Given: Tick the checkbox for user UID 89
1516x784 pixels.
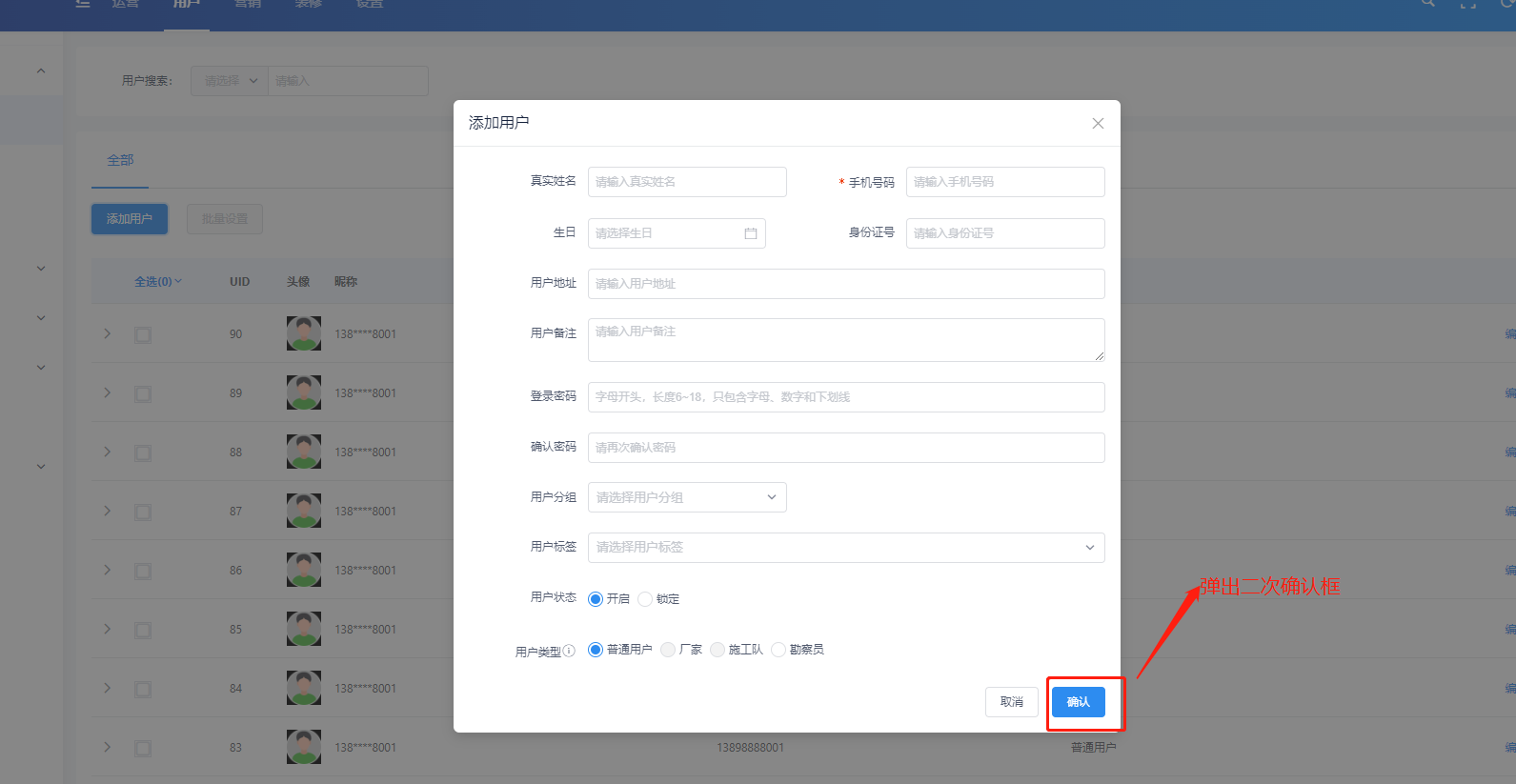Looking at the screenshot, I should tap(143, 393).
